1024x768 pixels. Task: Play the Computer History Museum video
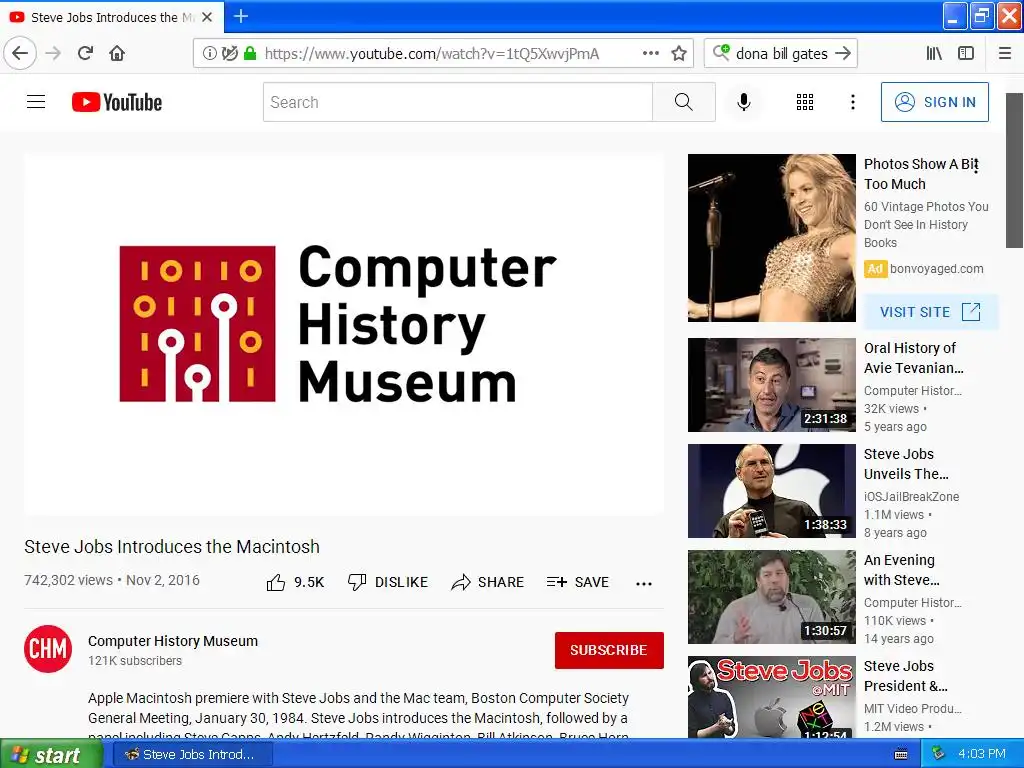point(344,334)
